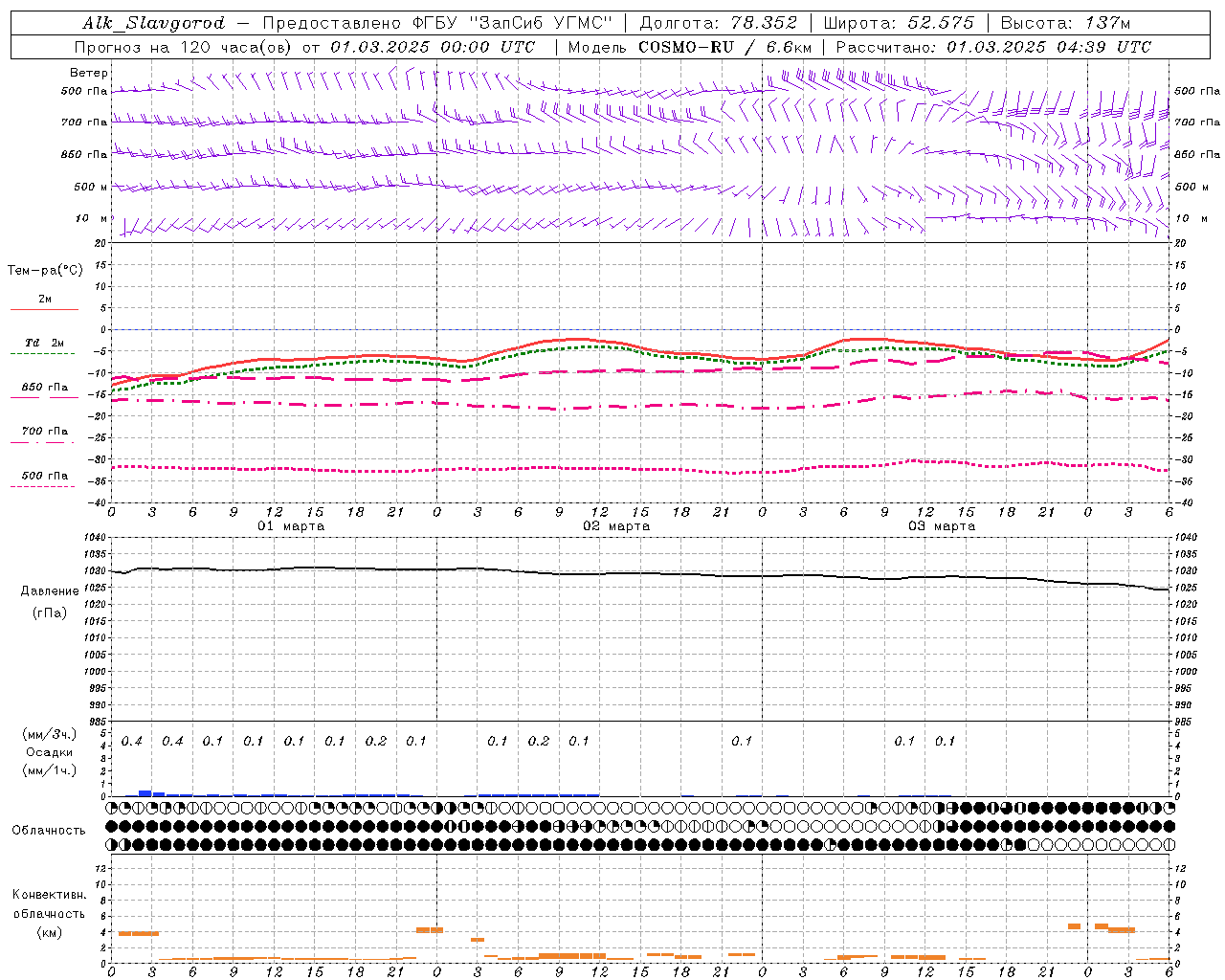Click the 'Конвективн.' convective cloud label

coord(49,895)
